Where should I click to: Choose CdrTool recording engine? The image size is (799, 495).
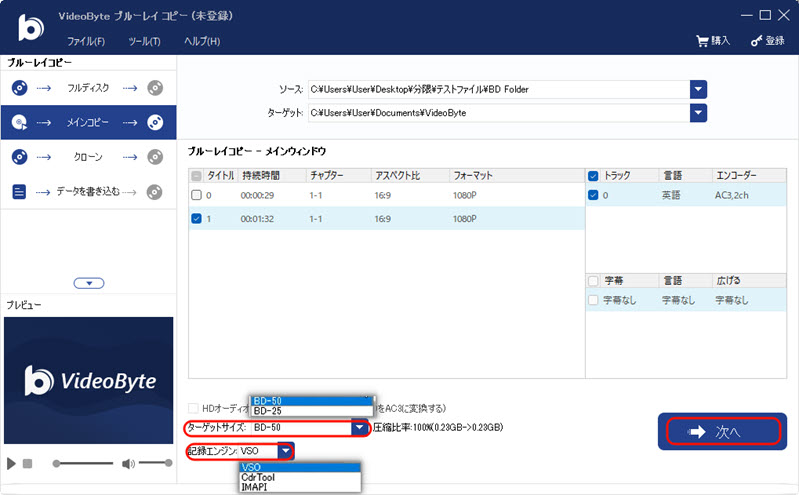pyautogui.click(x=300, y=477)
